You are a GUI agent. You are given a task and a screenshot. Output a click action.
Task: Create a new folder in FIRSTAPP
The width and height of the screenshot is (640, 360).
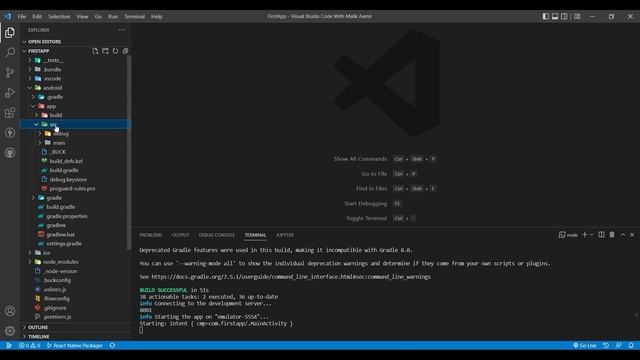[x=105, y=51]
